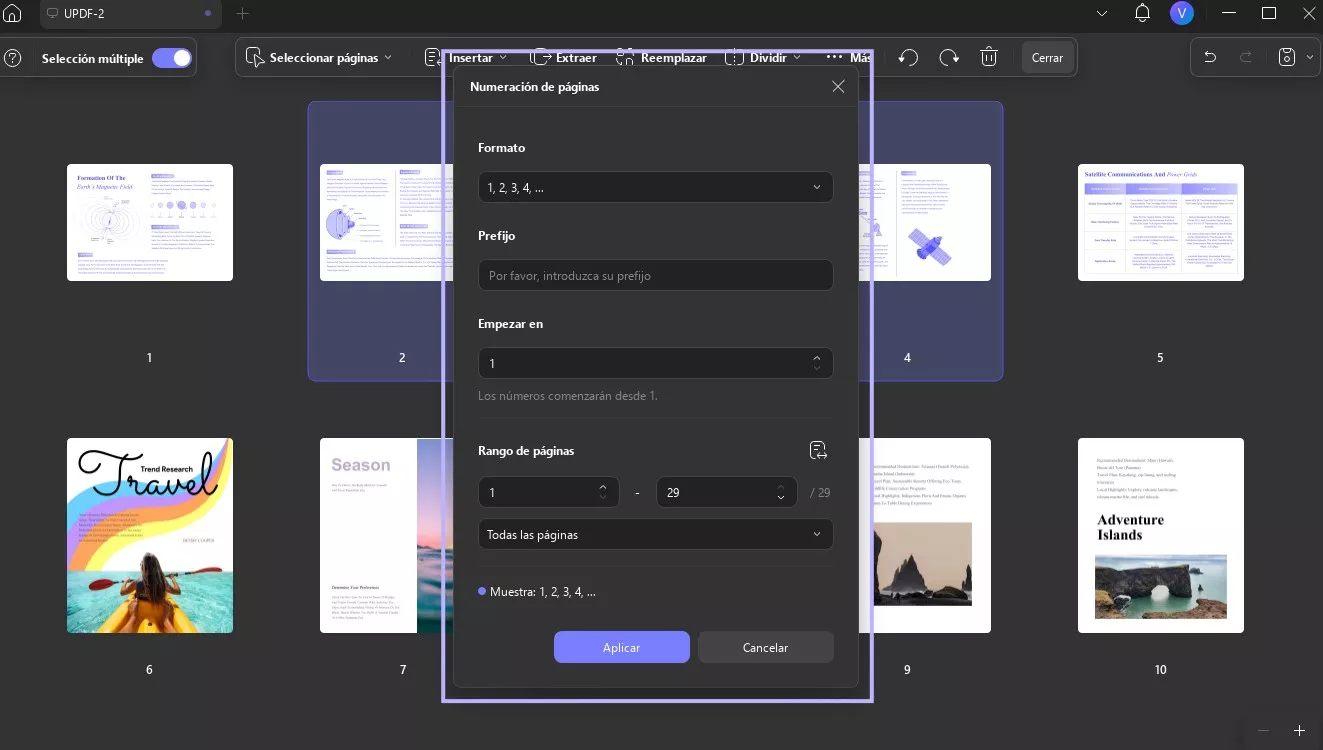This screenshot has width=1323, height=750.
Task: Click the Empezar en number field
Action: (656, 363)
